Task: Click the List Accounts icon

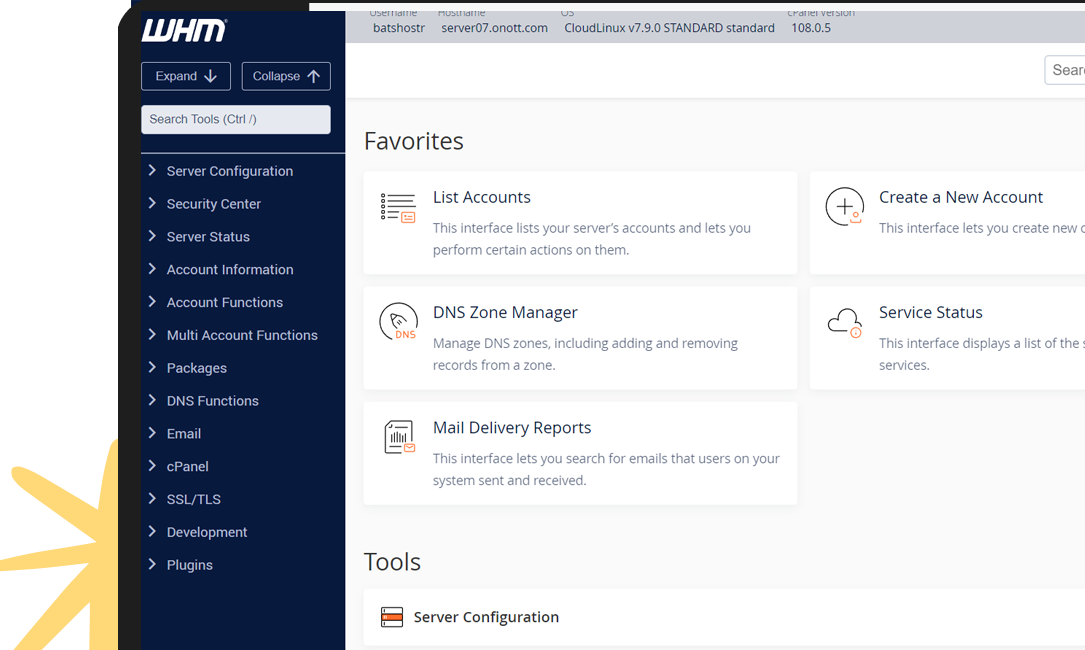Action: click(x=398, y=208)
